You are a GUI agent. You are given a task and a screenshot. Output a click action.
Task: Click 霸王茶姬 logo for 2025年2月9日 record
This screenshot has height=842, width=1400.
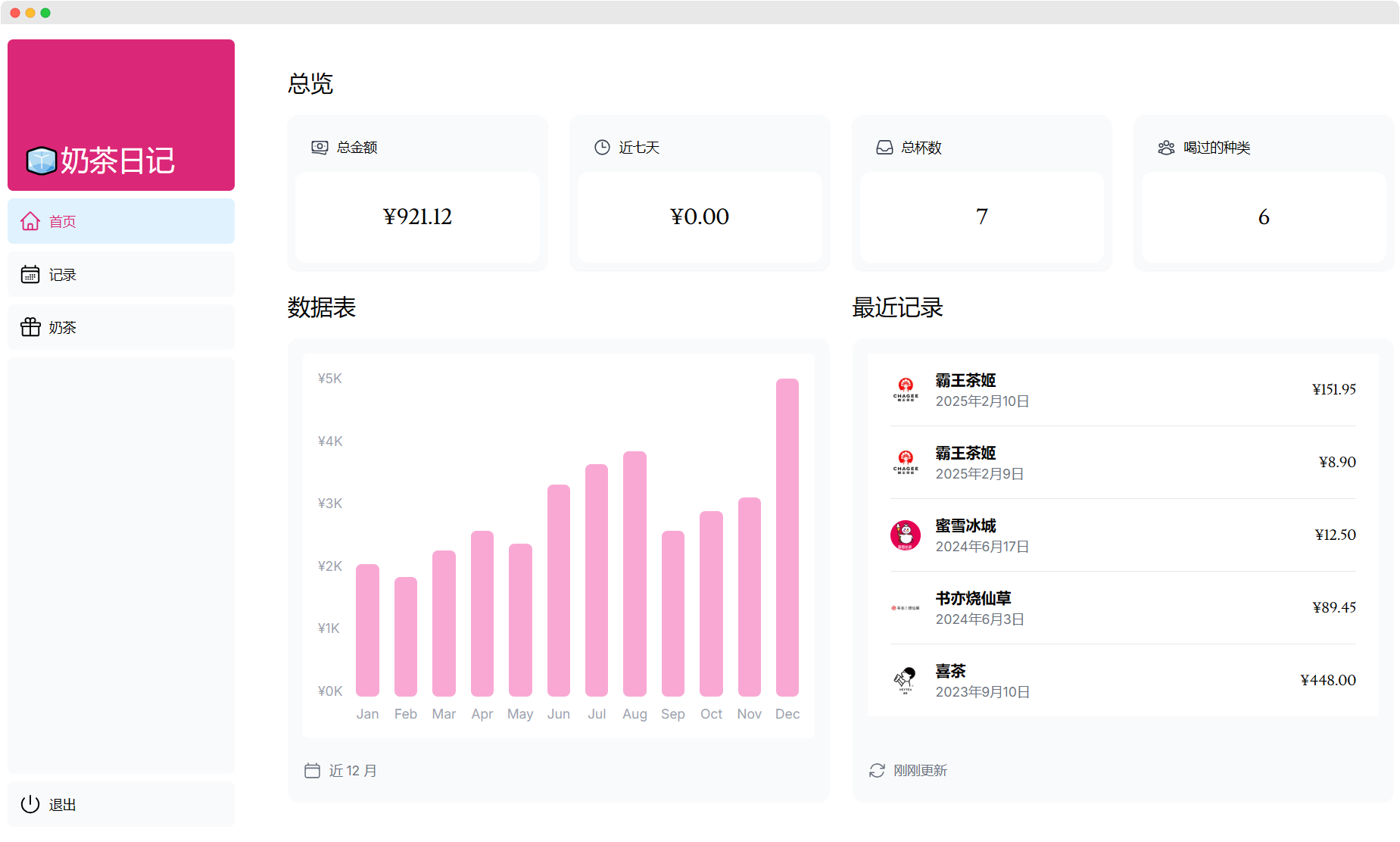[x=906, y=462]
